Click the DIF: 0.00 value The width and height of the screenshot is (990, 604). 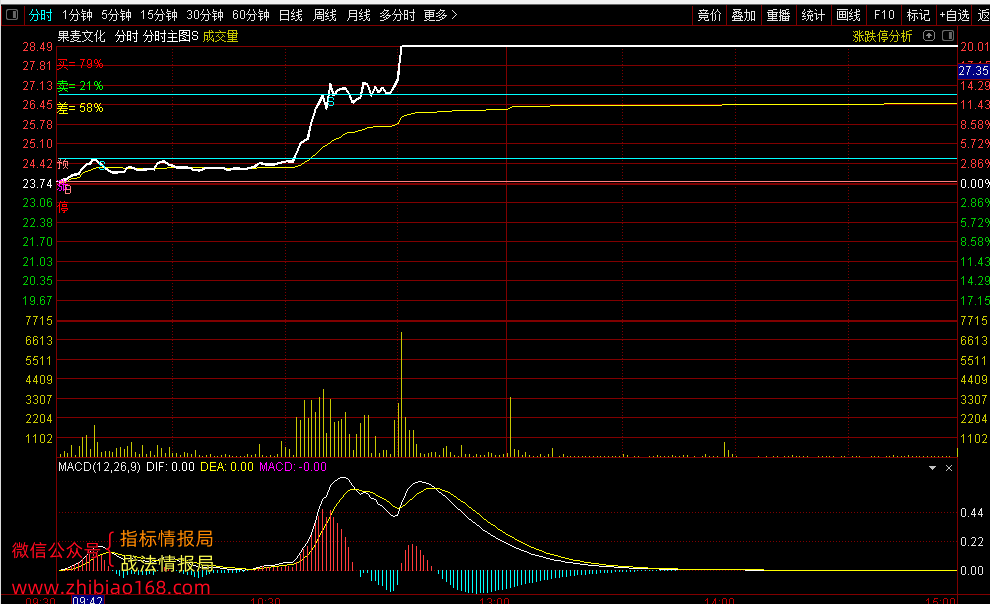click(x=170, y=467)
